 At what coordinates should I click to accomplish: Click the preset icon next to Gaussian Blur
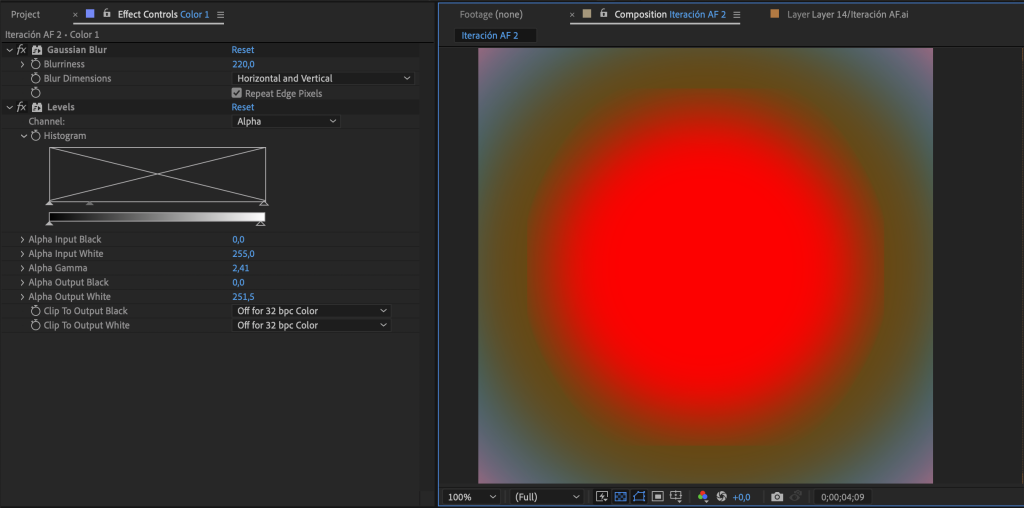37,50
